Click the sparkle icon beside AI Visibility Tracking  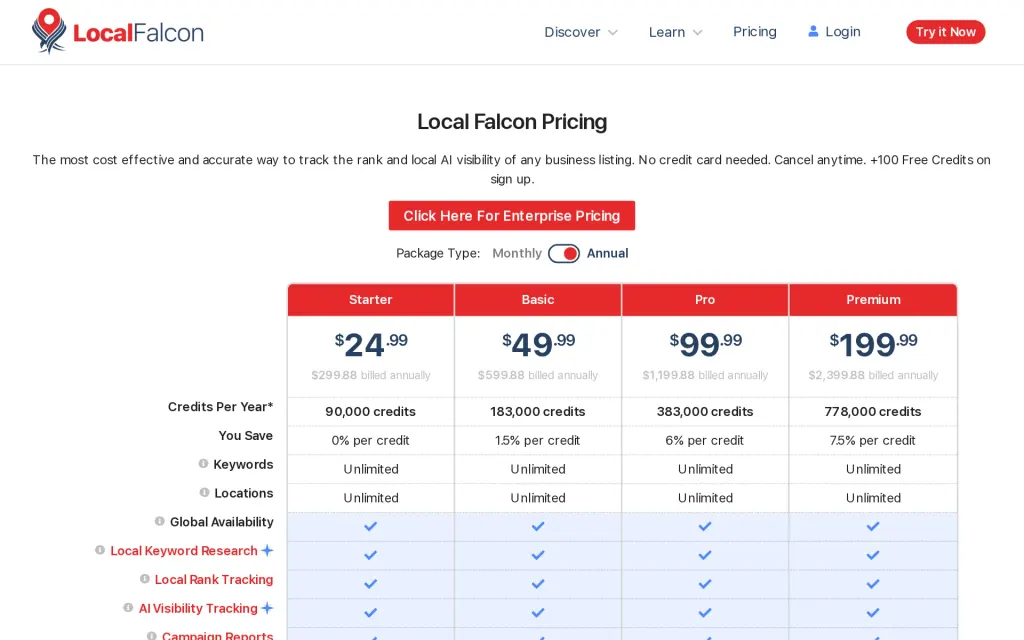(267, 607)
